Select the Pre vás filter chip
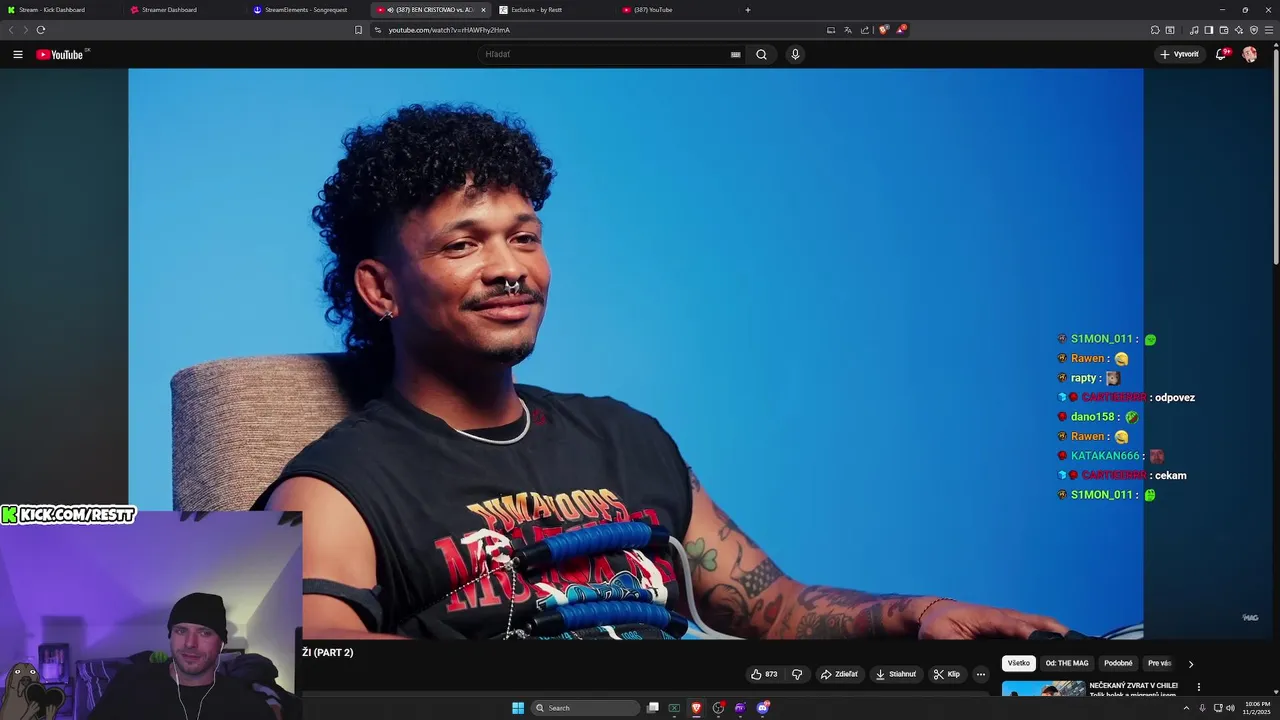 tap(1160, 663)
